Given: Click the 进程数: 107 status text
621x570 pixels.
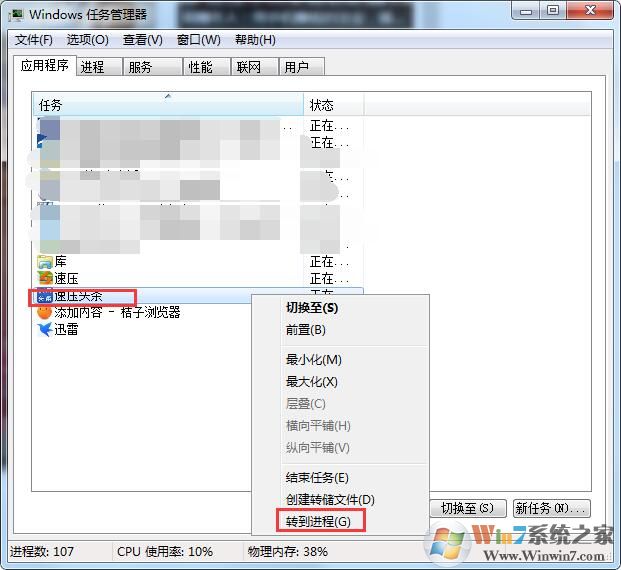Looking at the screenshot, I should [42, 552].
